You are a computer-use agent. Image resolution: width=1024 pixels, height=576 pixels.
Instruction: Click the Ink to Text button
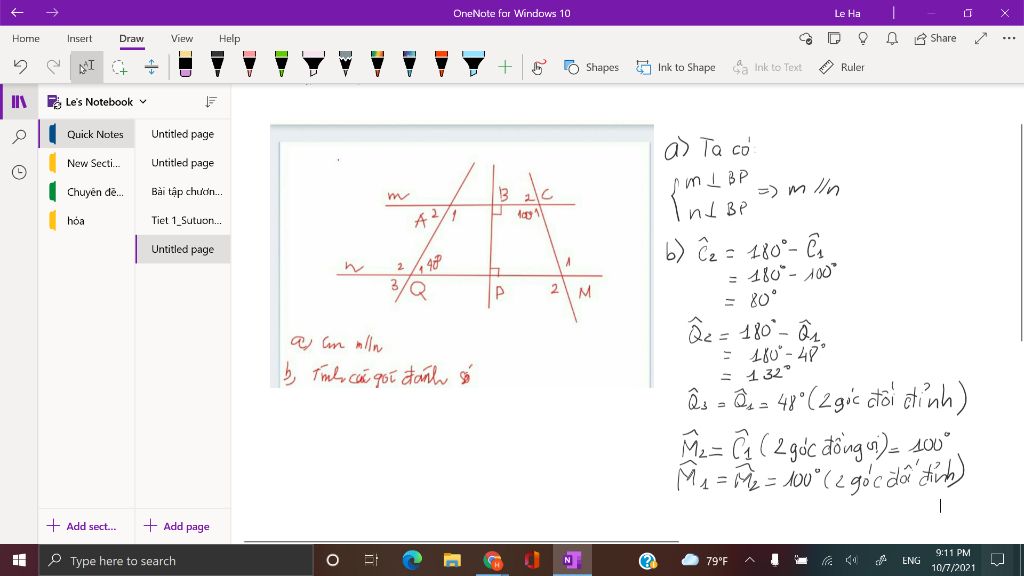767,67
